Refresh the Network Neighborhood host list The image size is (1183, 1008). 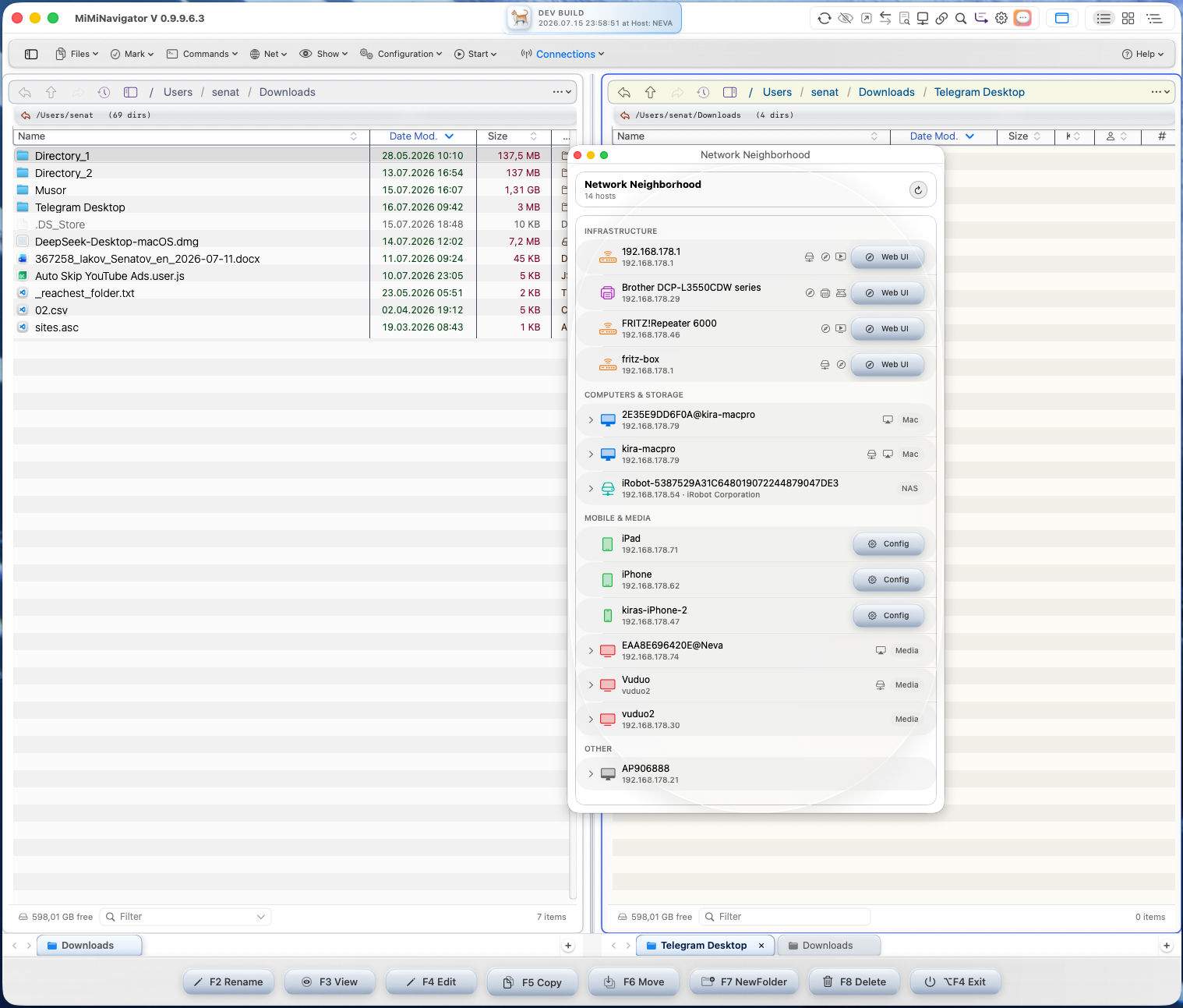(x=919, y=189)
